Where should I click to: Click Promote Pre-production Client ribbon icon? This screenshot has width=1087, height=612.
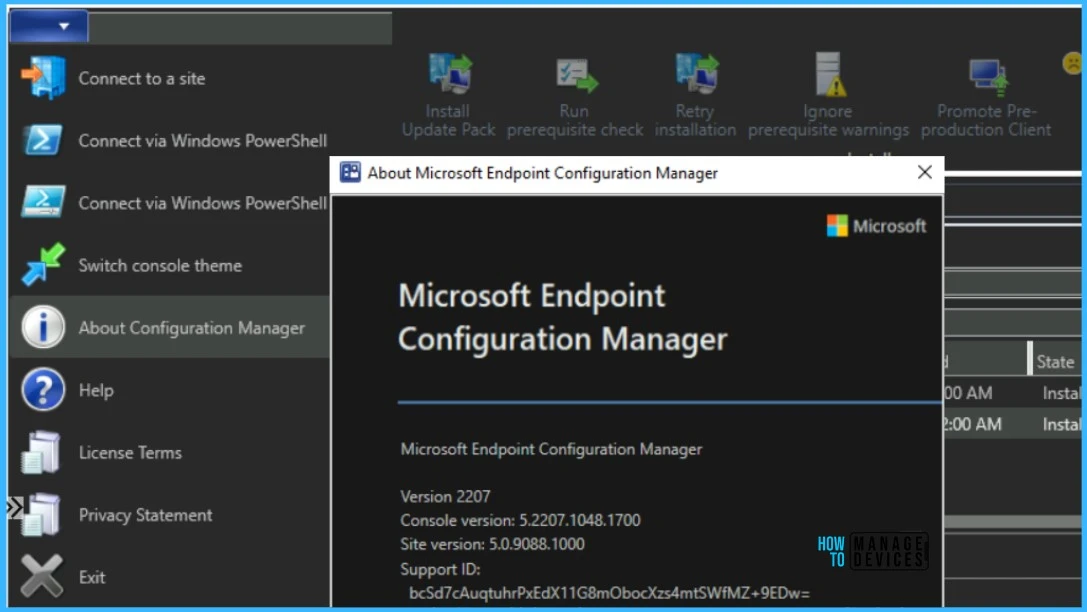[989, 76]
